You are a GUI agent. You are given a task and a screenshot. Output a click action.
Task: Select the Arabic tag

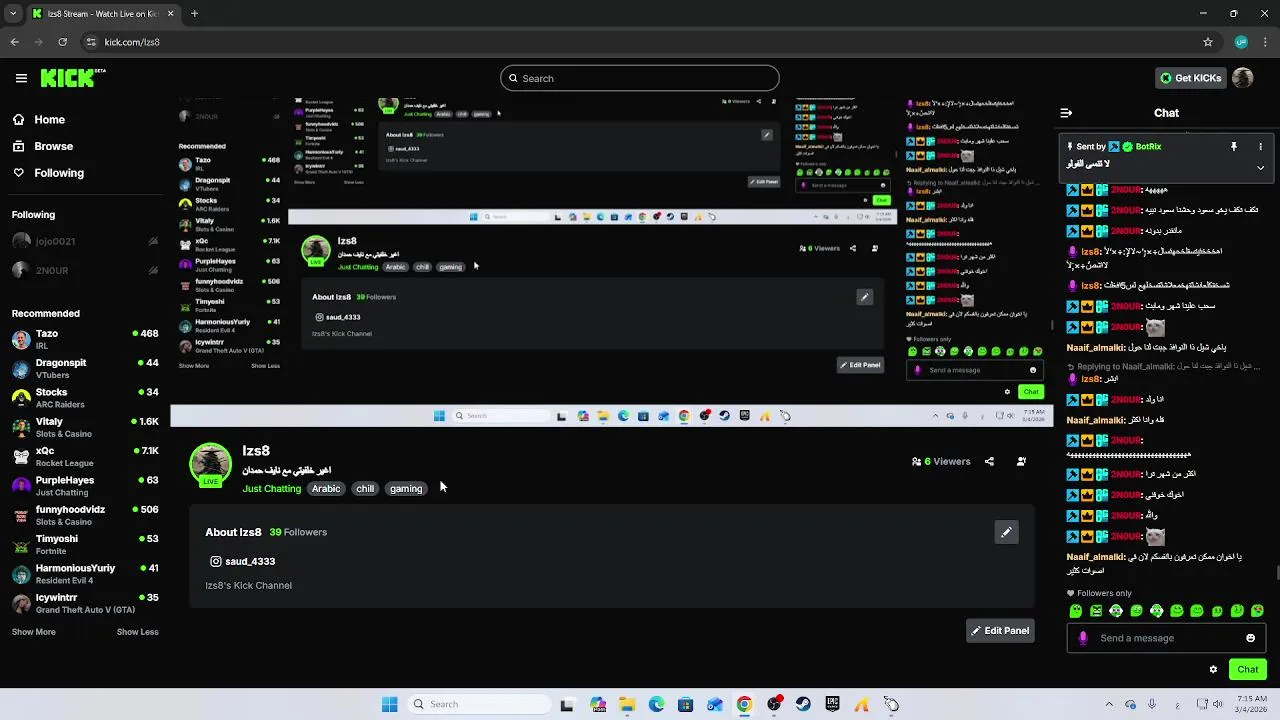click(x=326, y=489)
